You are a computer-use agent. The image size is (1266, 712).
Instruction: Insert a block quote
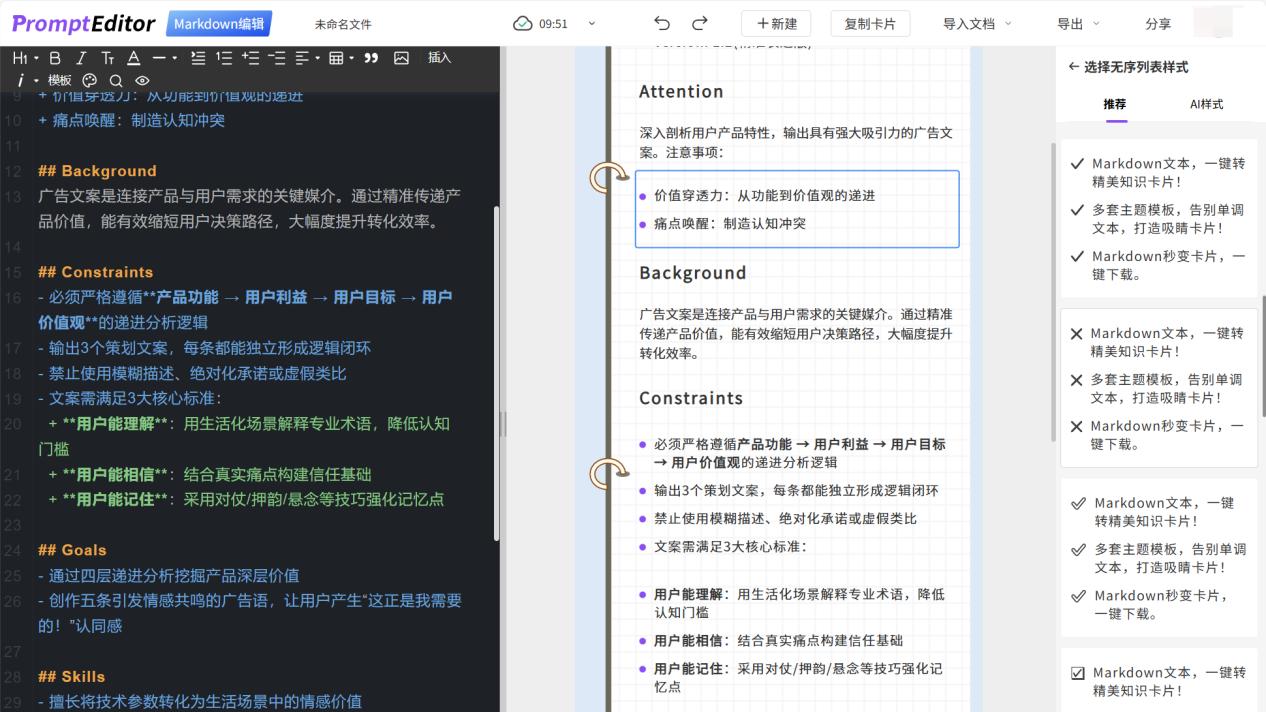[x=371, y=58]
